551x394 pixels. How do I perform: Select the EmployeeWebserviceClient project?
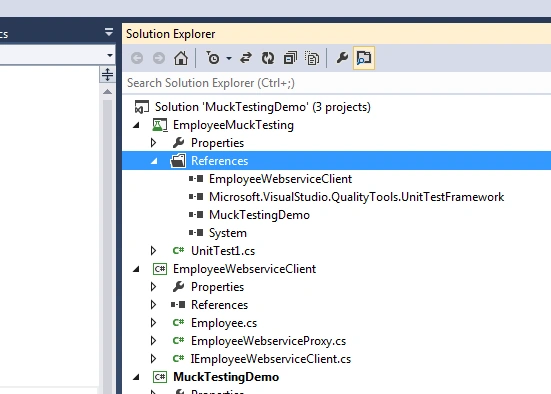coord(244,269)
